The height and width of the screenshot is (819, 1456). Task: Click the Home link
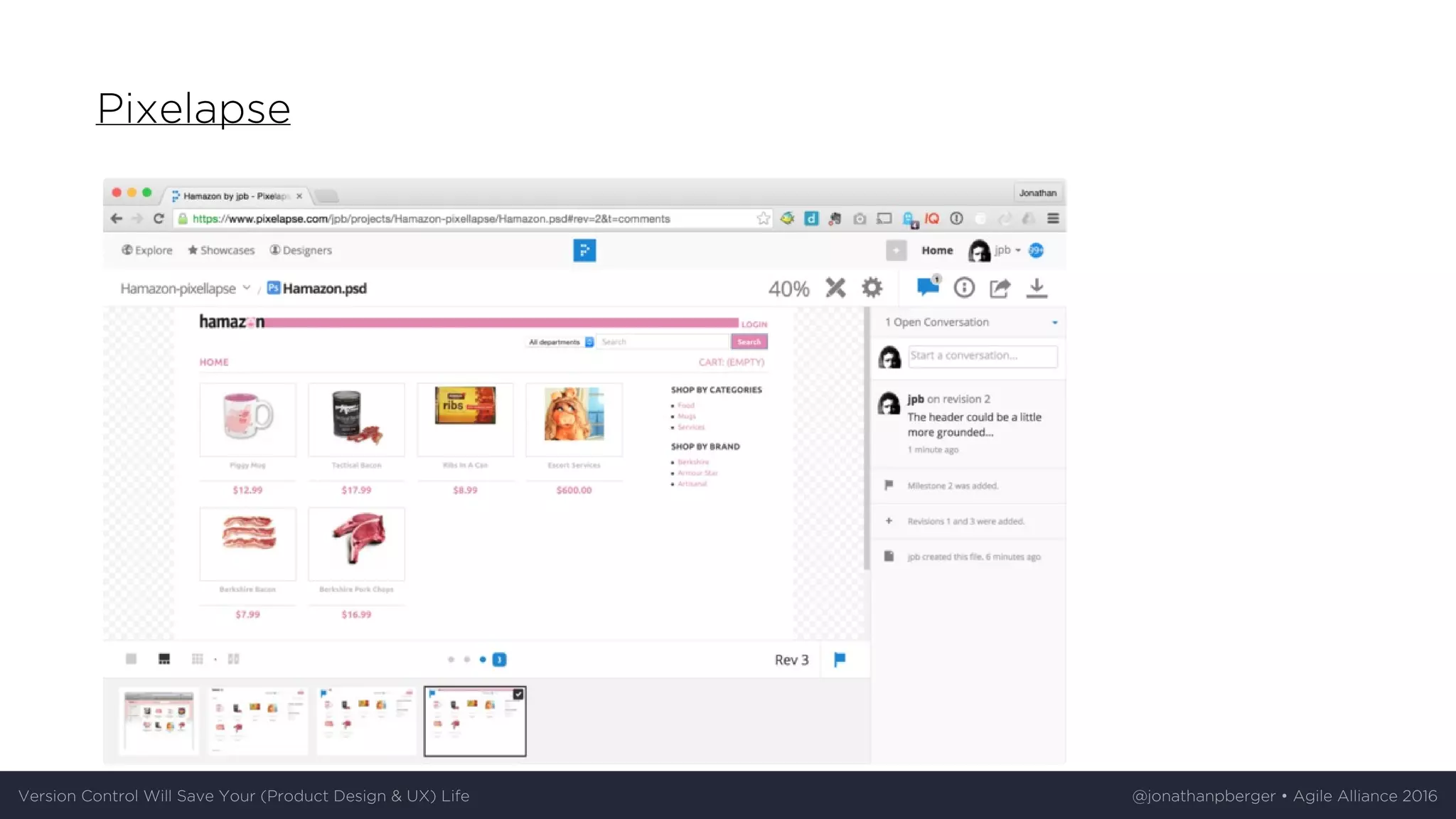point(937,250)
